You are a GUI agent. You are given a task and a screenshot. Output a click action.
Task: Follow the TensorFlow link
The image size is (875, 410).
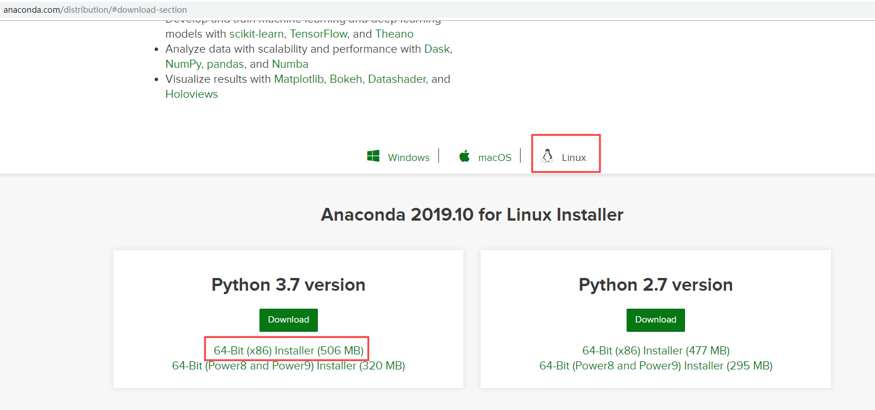[318, 34]
